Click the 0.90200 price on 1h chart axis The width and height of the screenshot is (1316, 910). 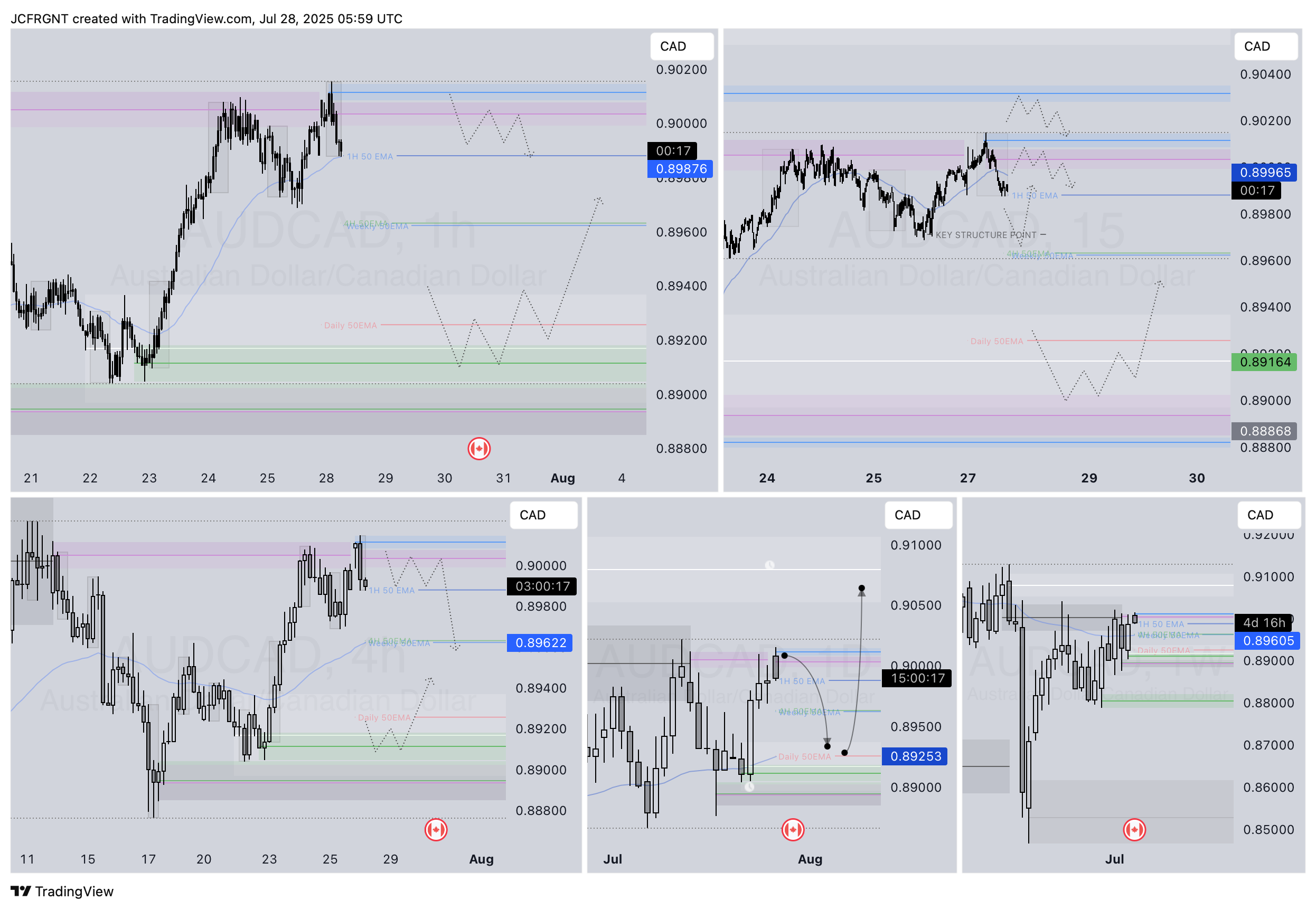(681, 70)
